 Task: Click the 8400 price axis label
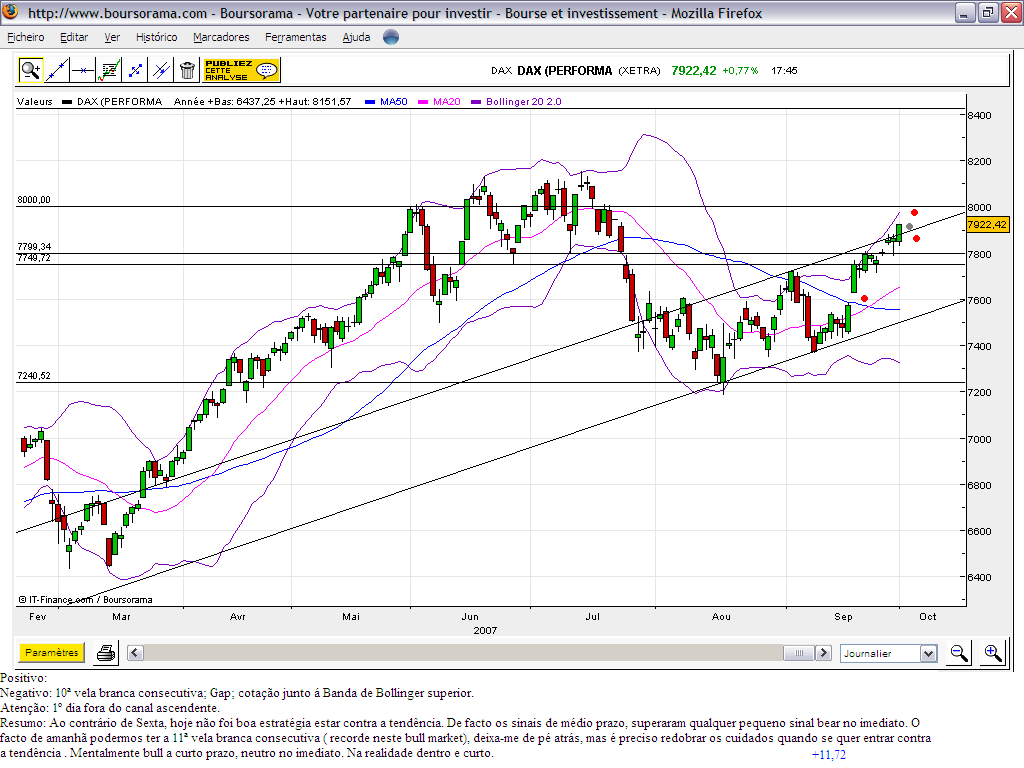[x=979, y=116]
